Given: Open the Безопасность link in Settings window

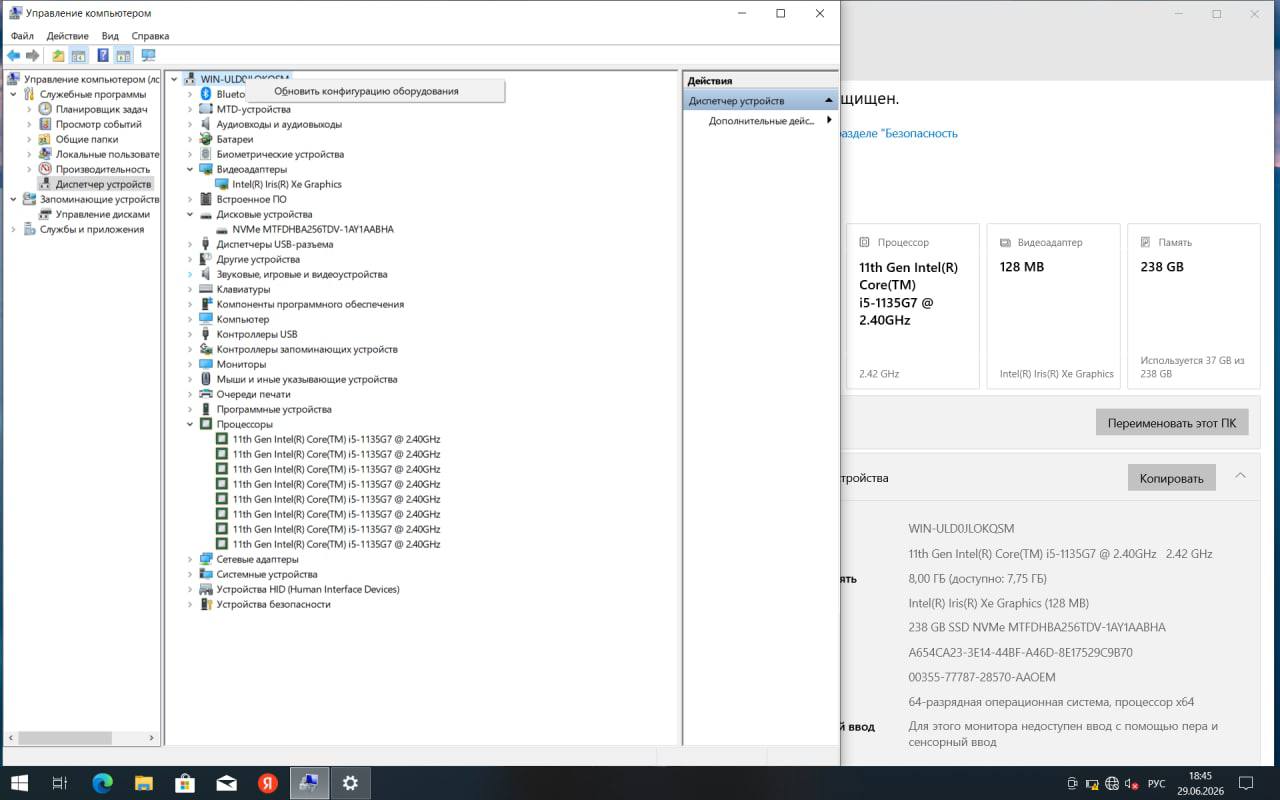Looking at the screenshot, I should tap(901, 133).
